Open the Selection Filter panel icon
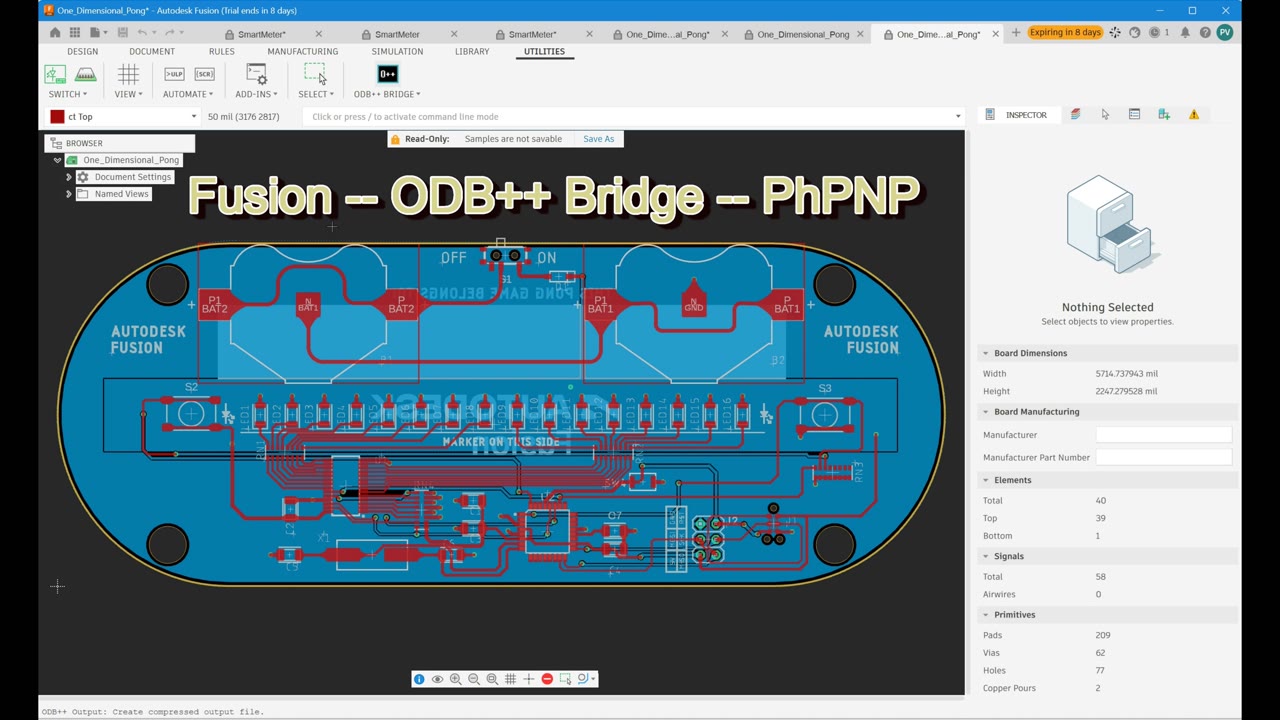Image resolution: width=1280 pixels, height=720 pixels. 1105,115
